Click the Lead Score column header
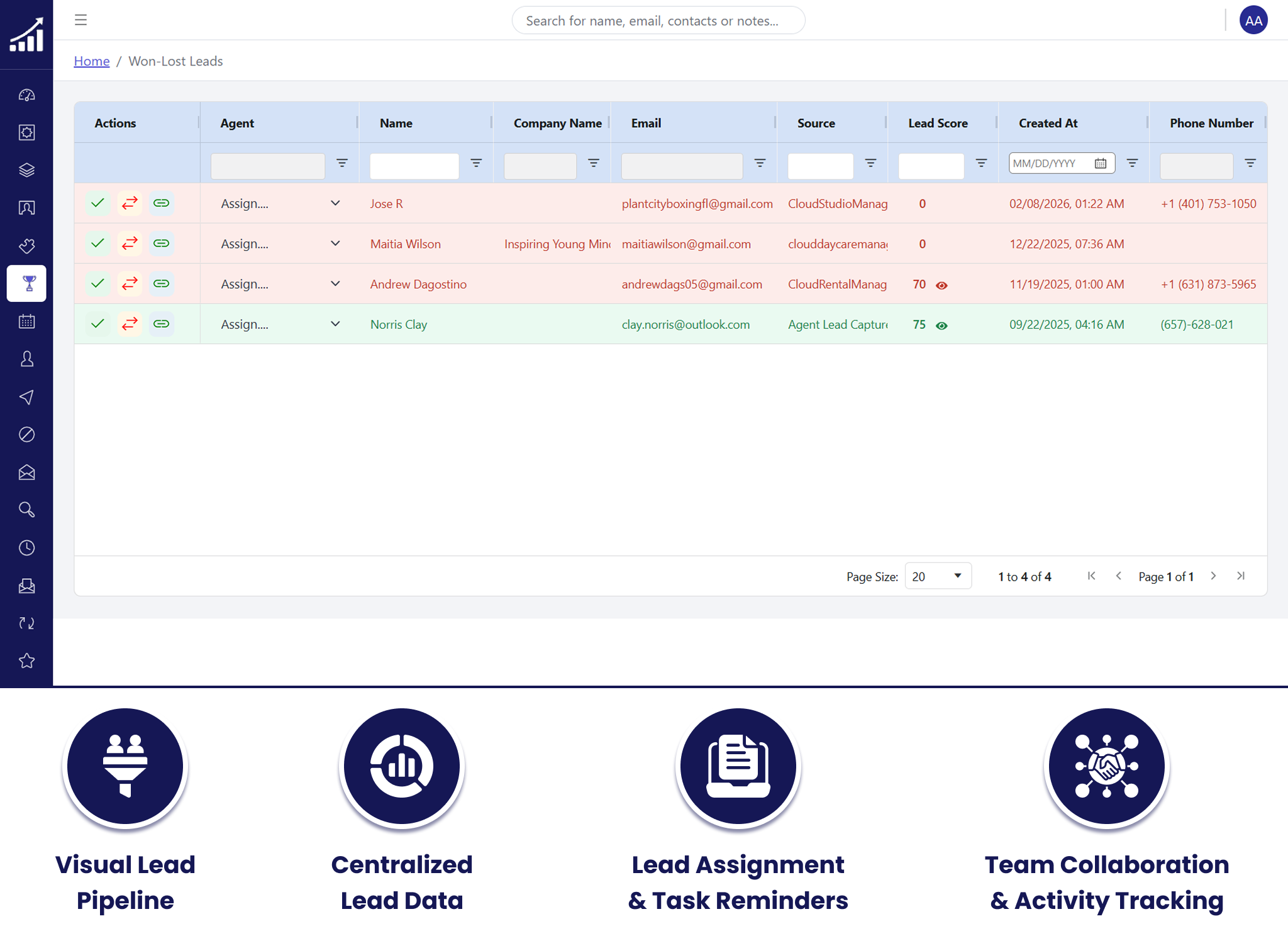Viewport: 1288px width, 936px height. [x=938, y=123]
